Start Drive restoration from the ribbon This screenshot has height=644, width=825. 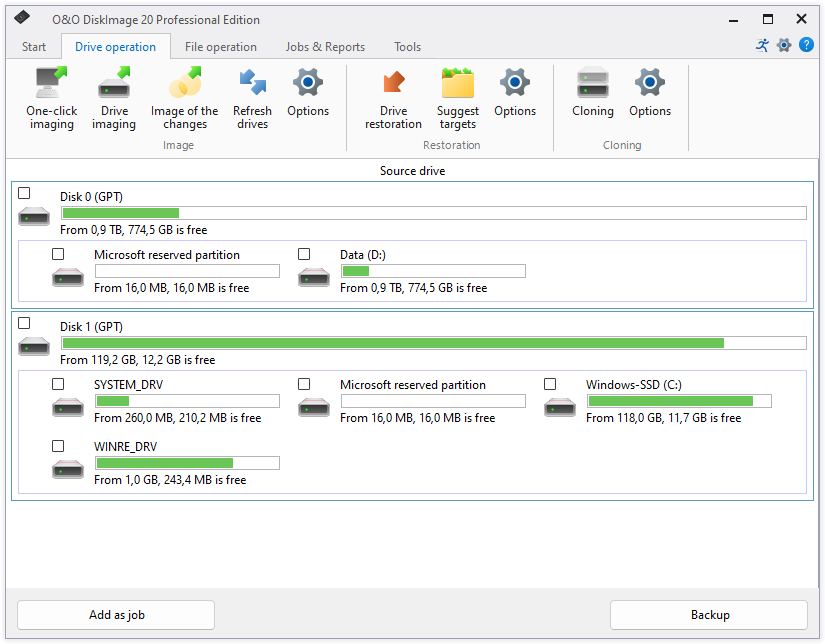coord(393,83)
